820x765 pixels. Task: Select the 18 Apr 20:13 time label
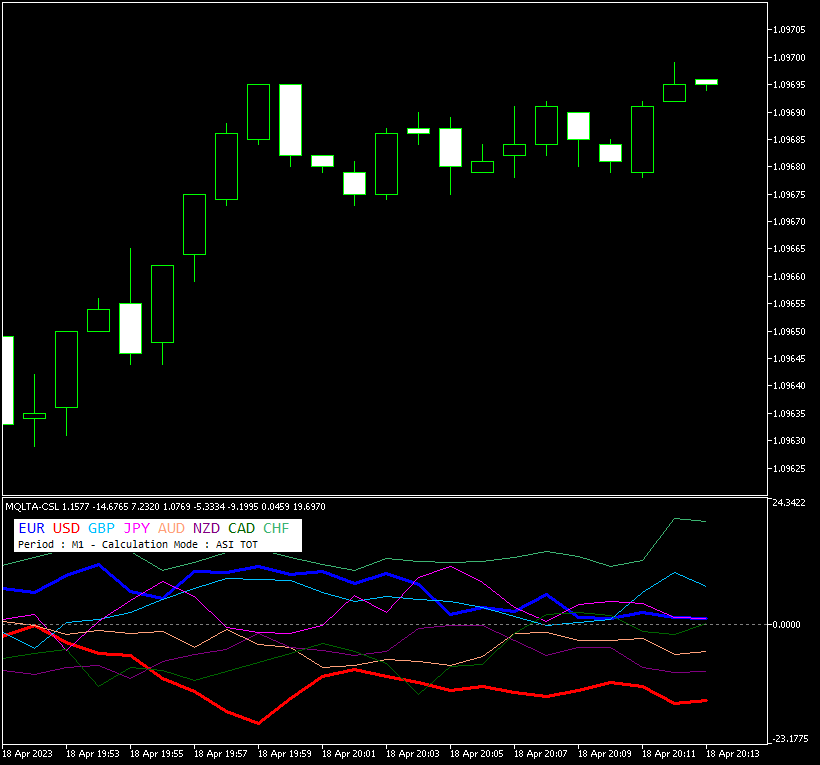point(732,753)
